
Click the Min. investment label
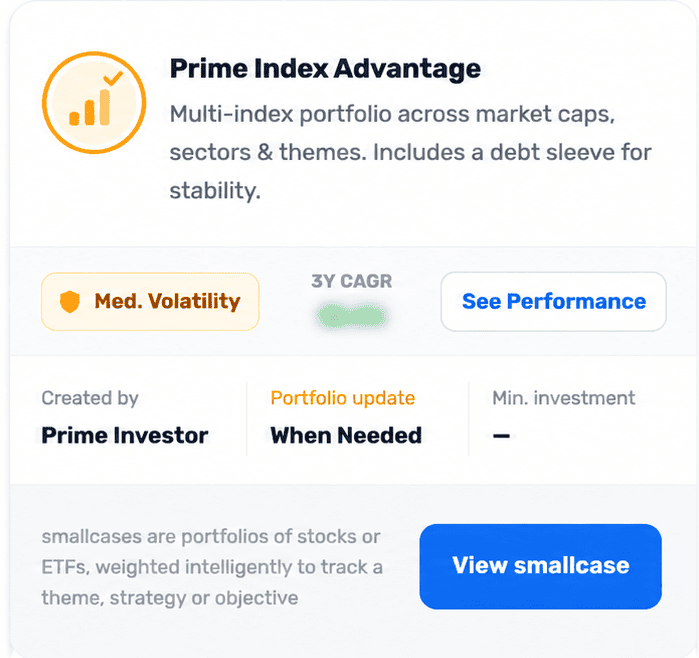[x=563, y=398]
